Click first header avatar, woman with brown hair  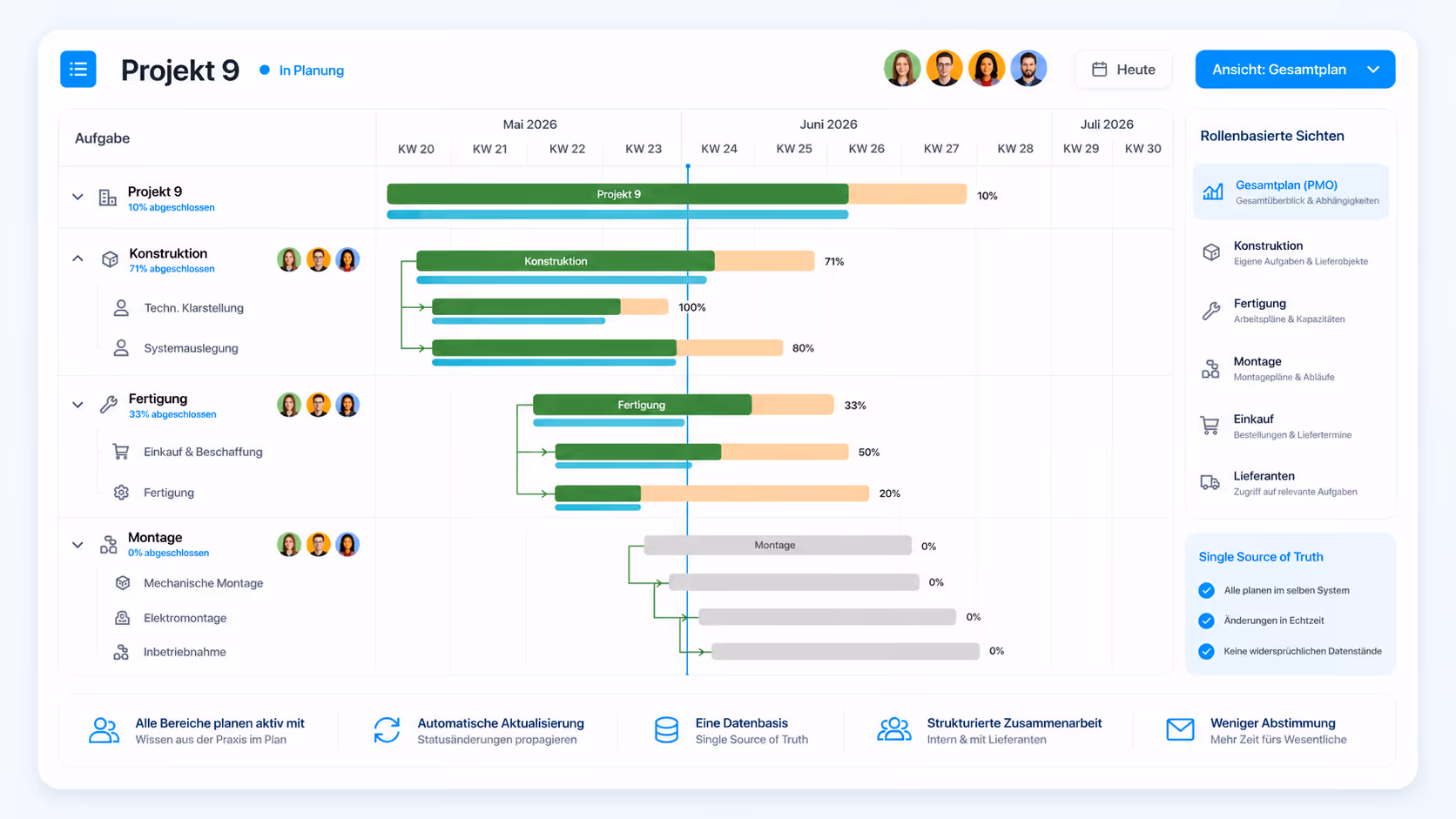[x=902, y=68]
